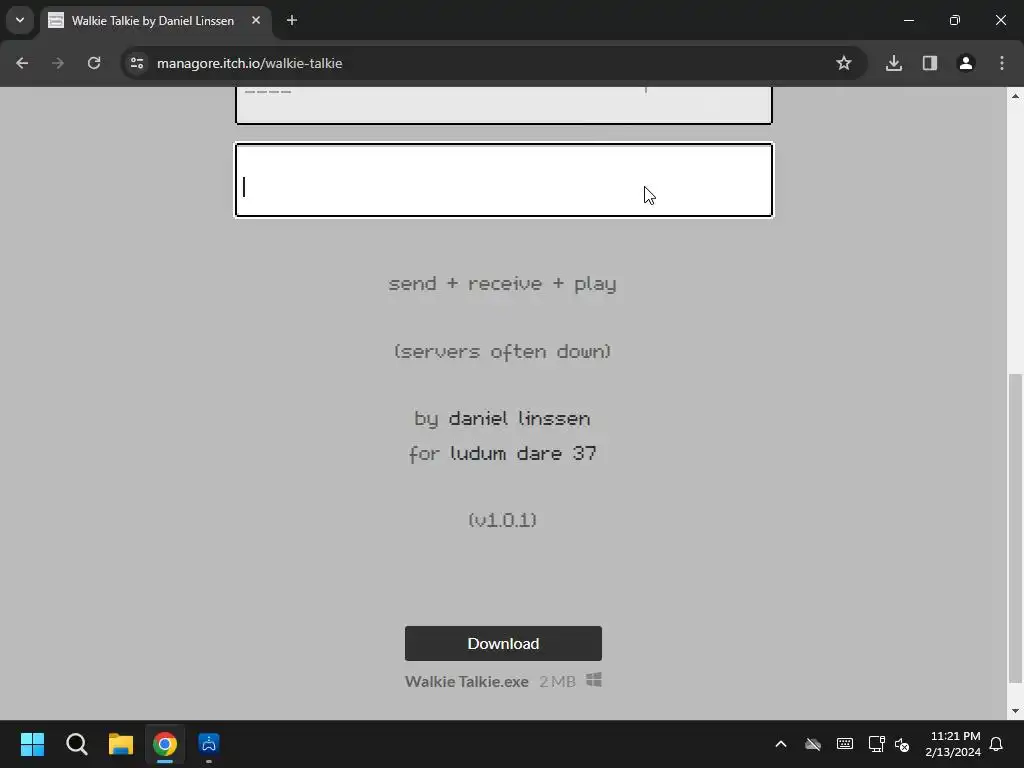Screen dimensions: 1024x768
Task: Open the Windows Start menu
Action: pos(33,744)
